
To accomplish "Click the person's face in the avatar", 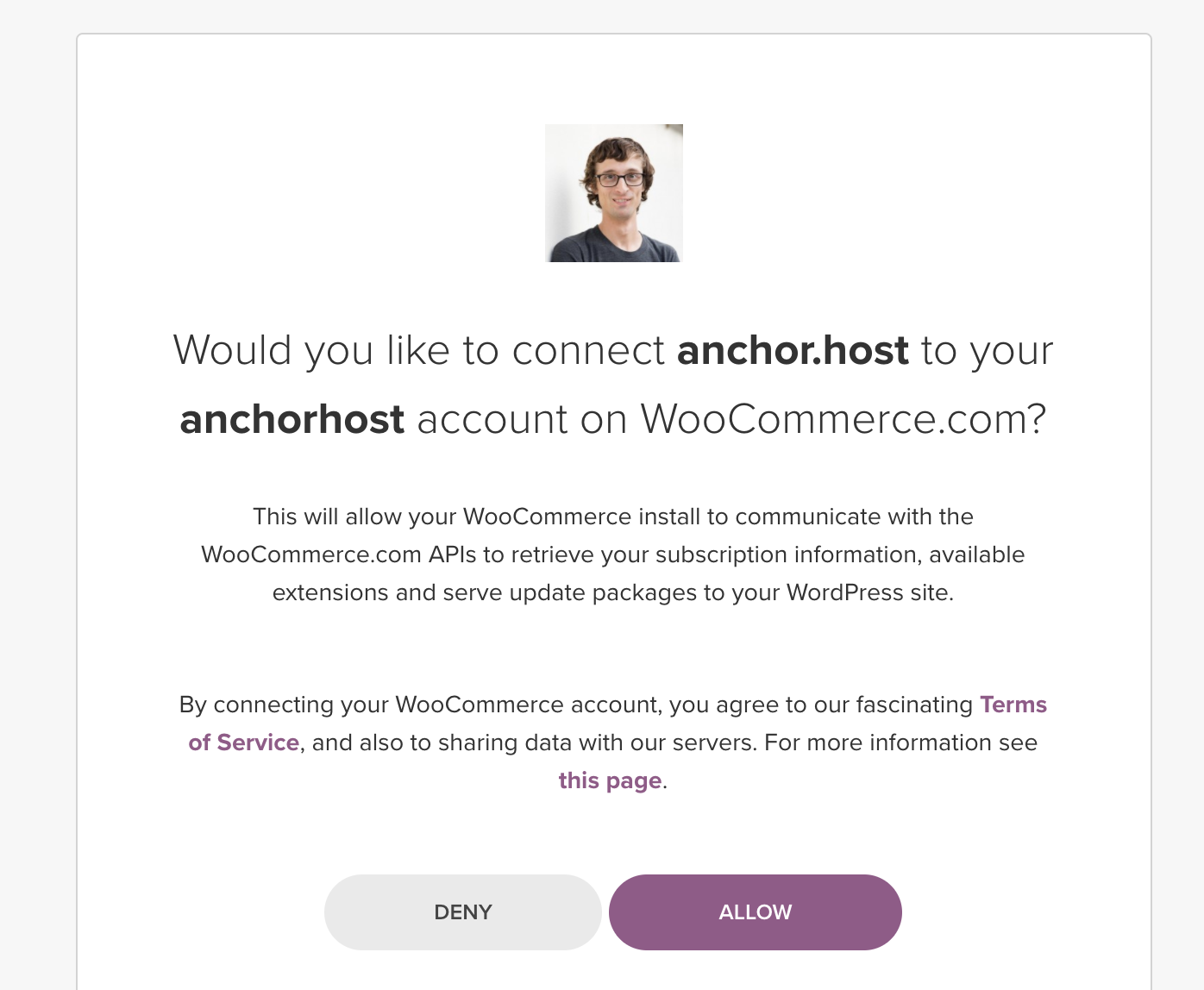I will (620, 185).
